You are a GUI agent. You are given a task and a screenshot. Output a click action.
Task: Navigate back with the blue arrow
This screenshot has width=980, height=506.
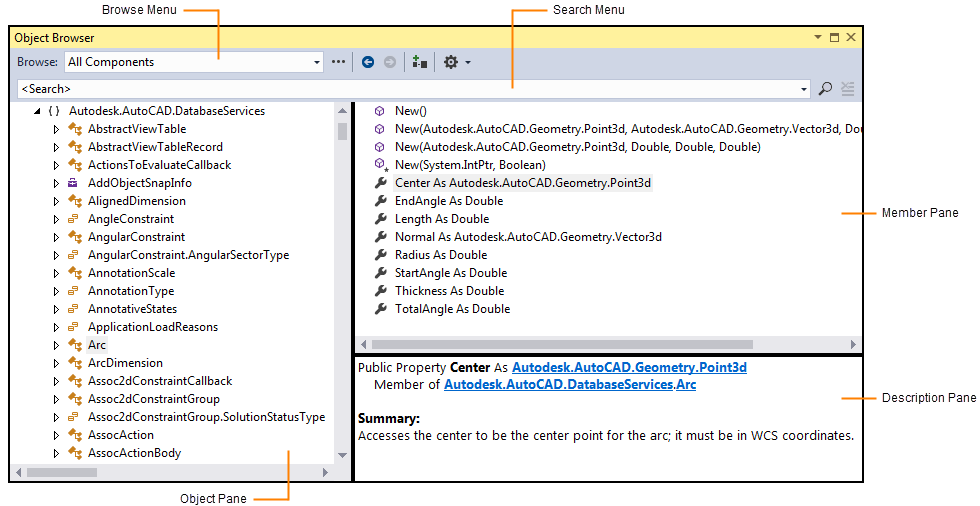click(368, 62)
